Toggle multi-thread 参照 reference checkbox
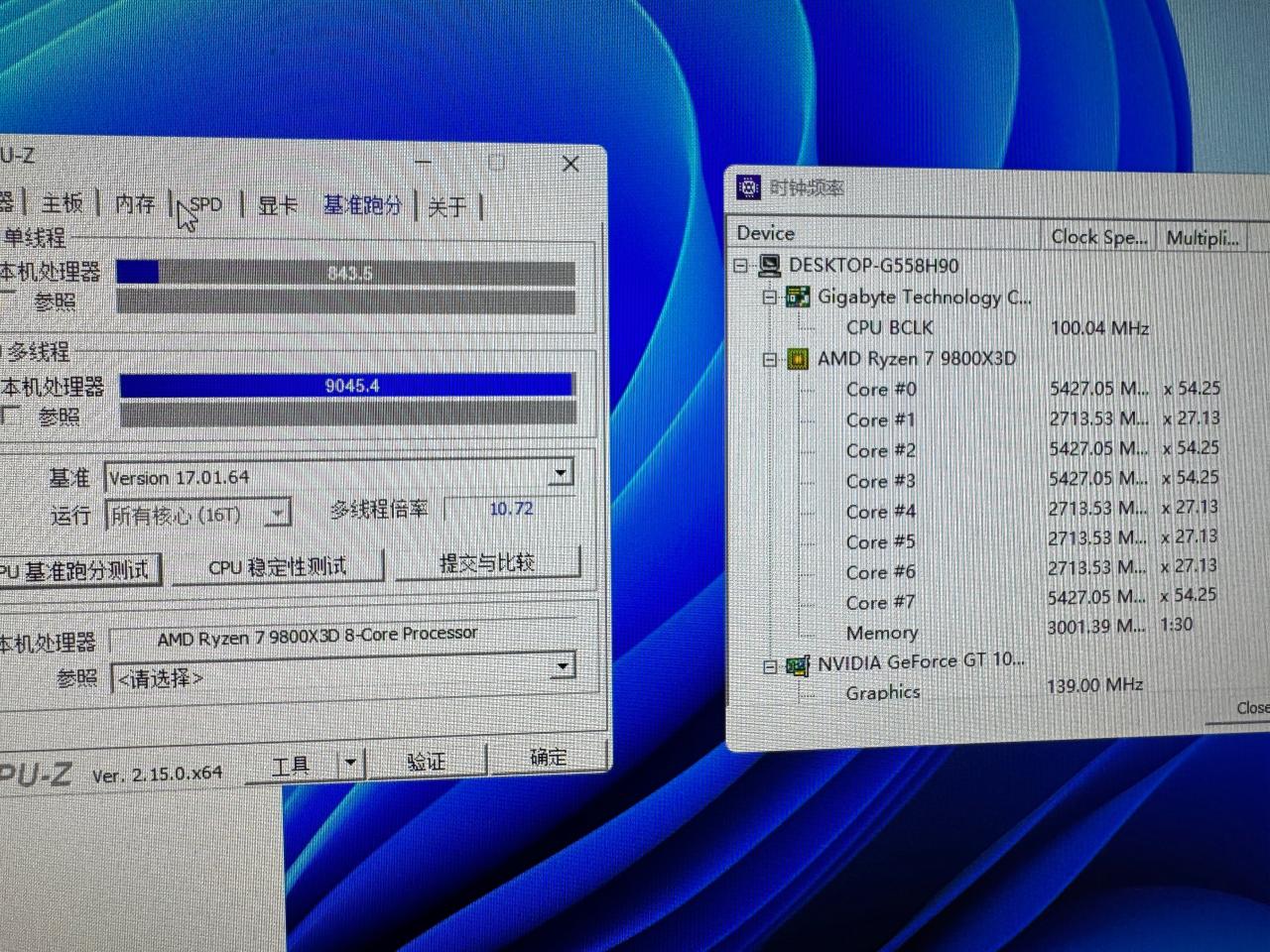 [11, 415]
